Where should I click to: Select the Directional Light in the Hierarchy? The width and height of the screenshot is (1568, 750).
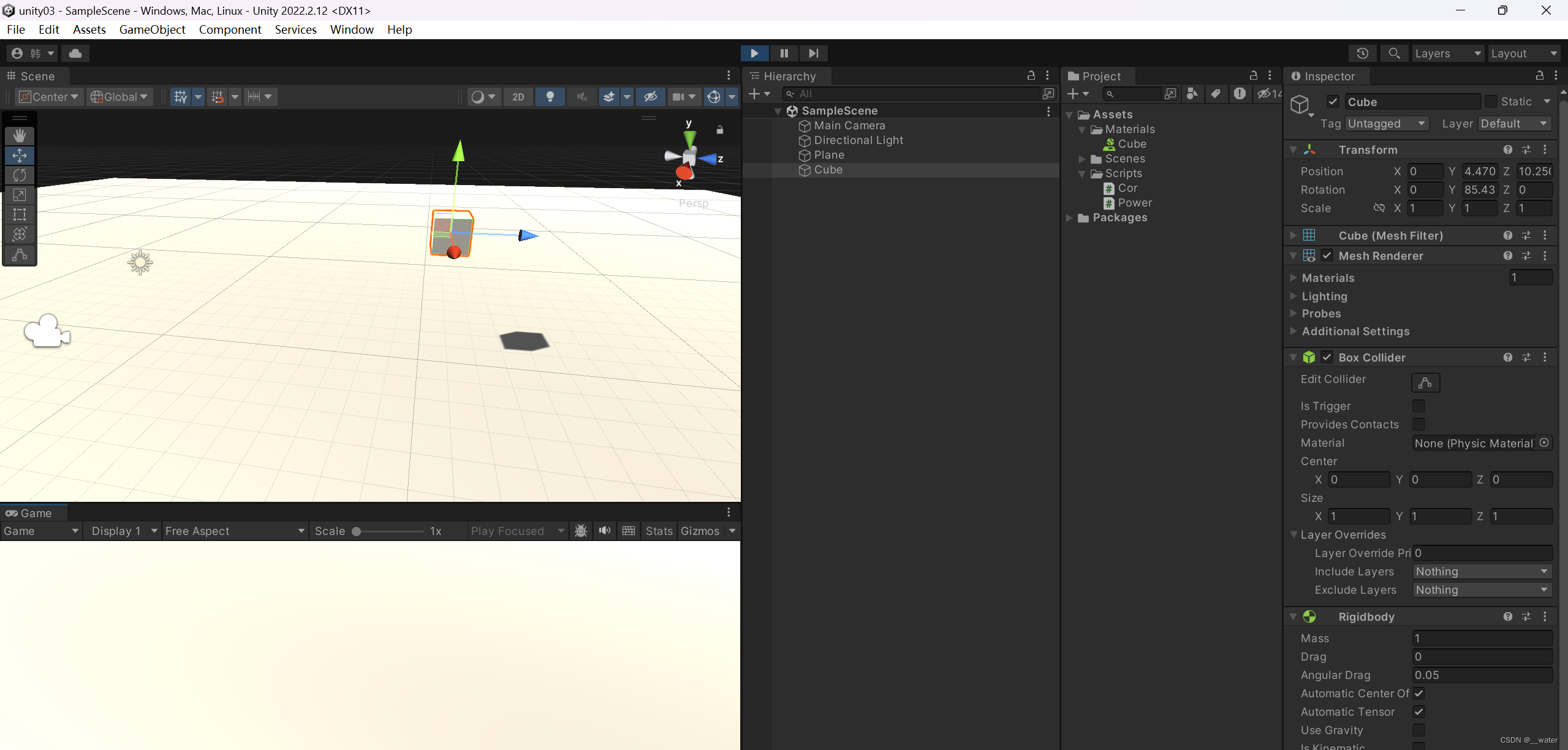pos(858,140)
